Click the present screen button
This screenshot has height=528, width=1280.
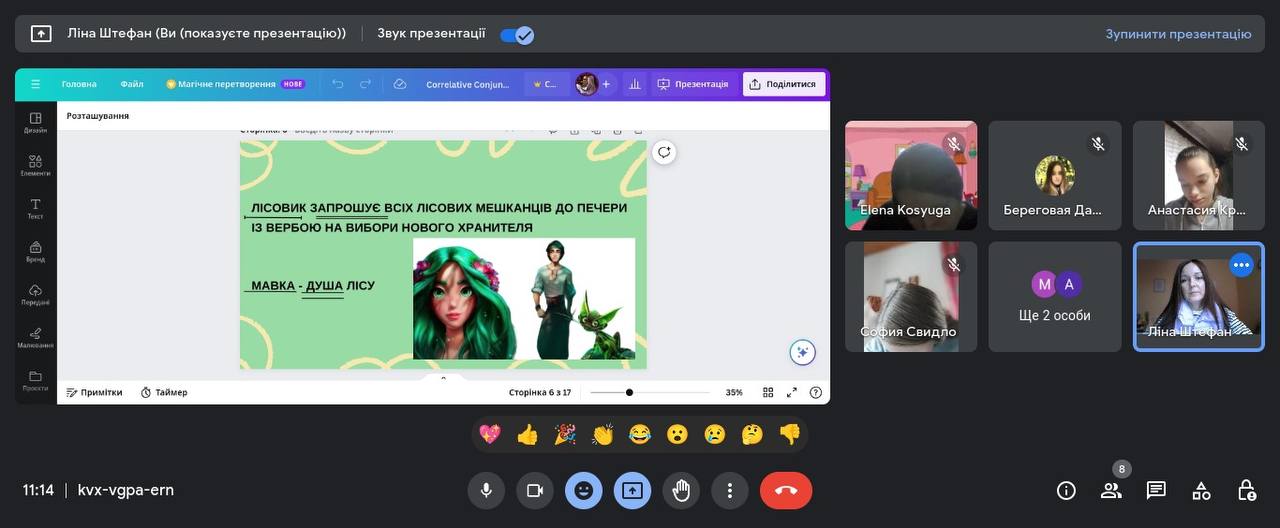(x=632, y=490)
